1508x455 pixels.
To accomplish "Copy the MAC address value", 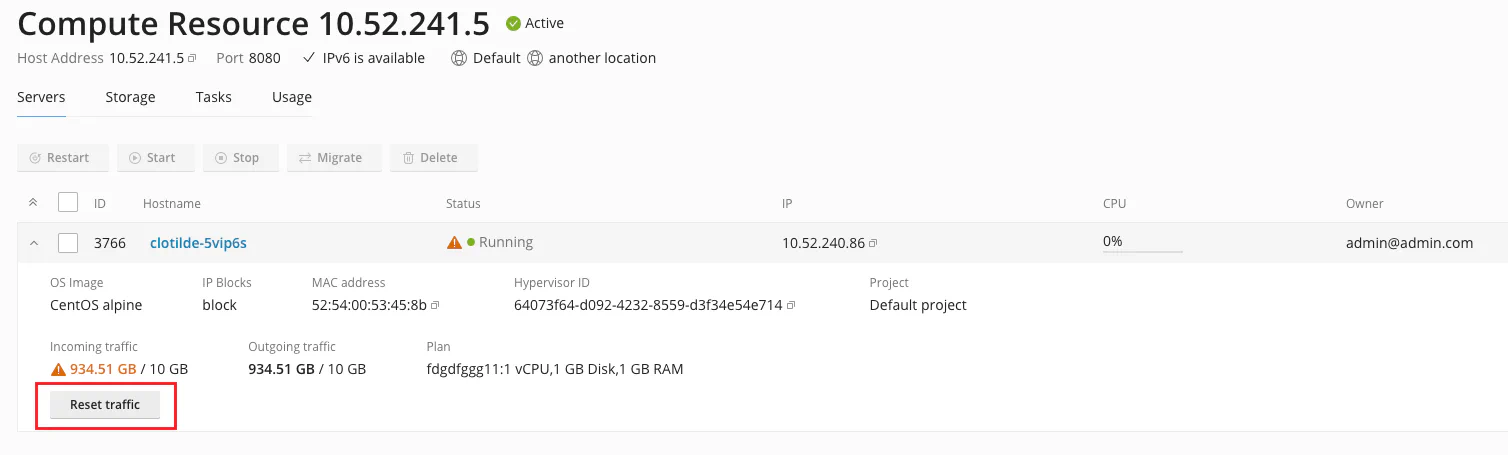I will pyautogui.click(x=435, y=305).
